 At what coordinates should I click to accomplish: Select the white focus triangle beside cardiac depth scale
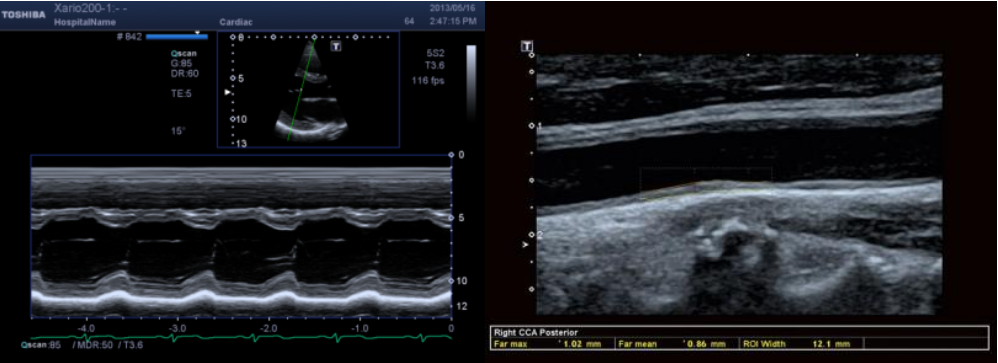tap(227, 92)
